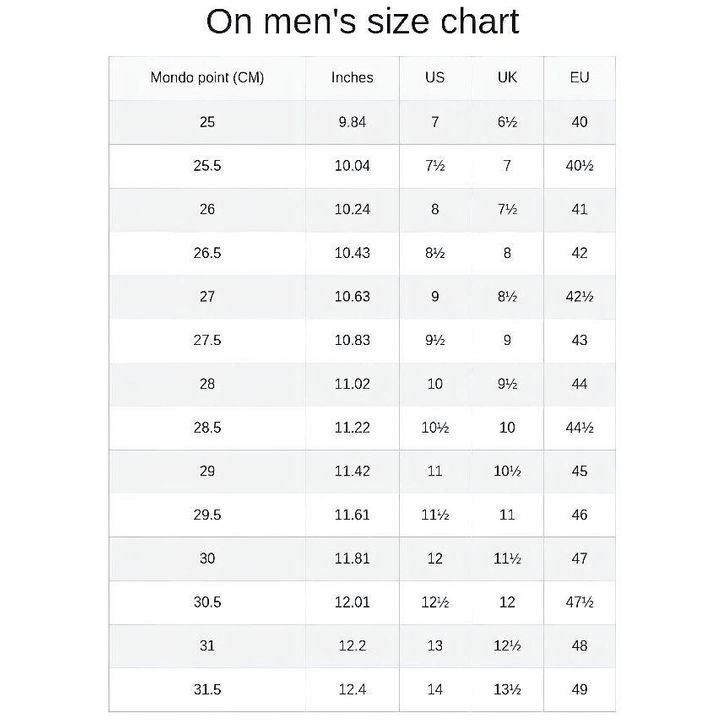Click the UK size 13½ cell
This screenshot has height=726, width=726.
click(x=507, y=690)
